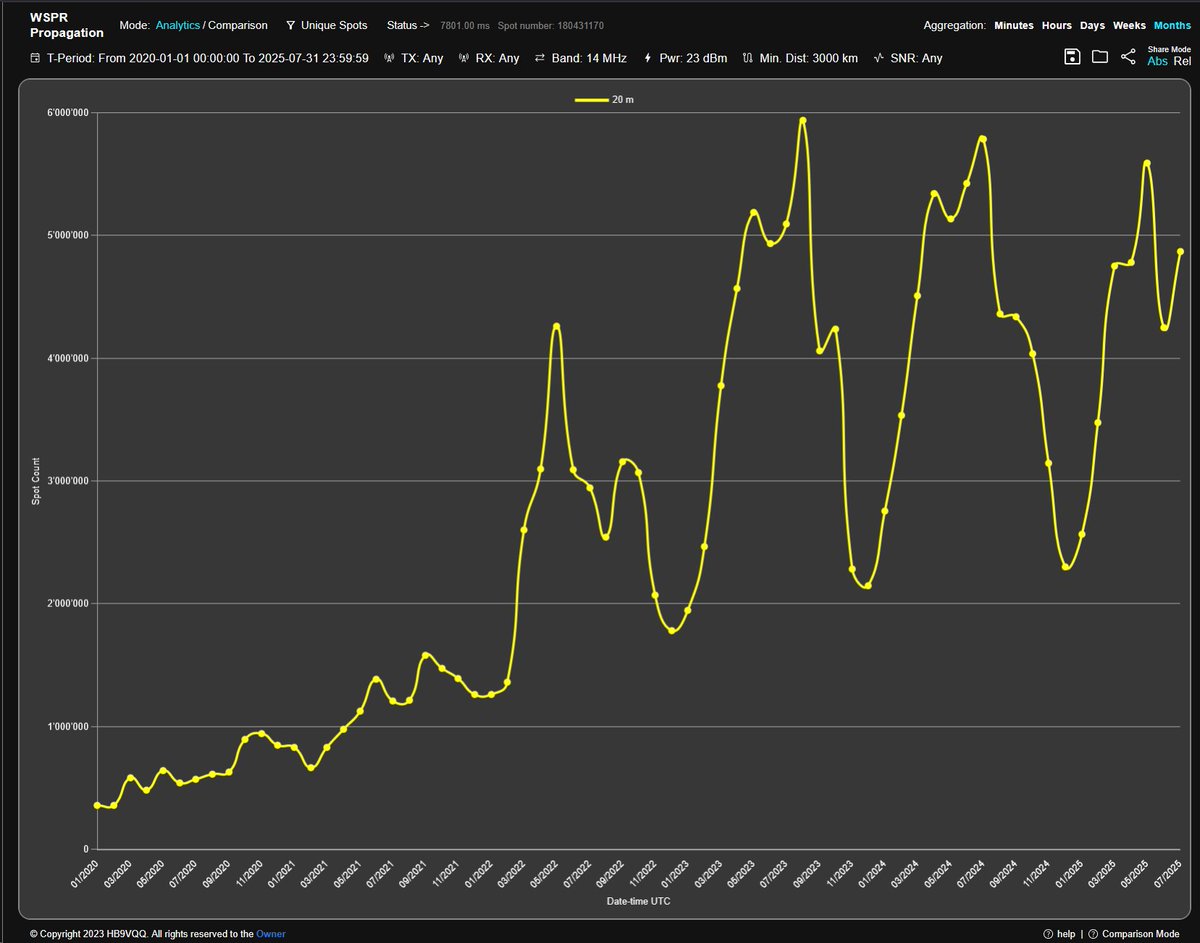Open the T-Period date range selector
This screenshot has height=943, width=1200.
(199, 58)
